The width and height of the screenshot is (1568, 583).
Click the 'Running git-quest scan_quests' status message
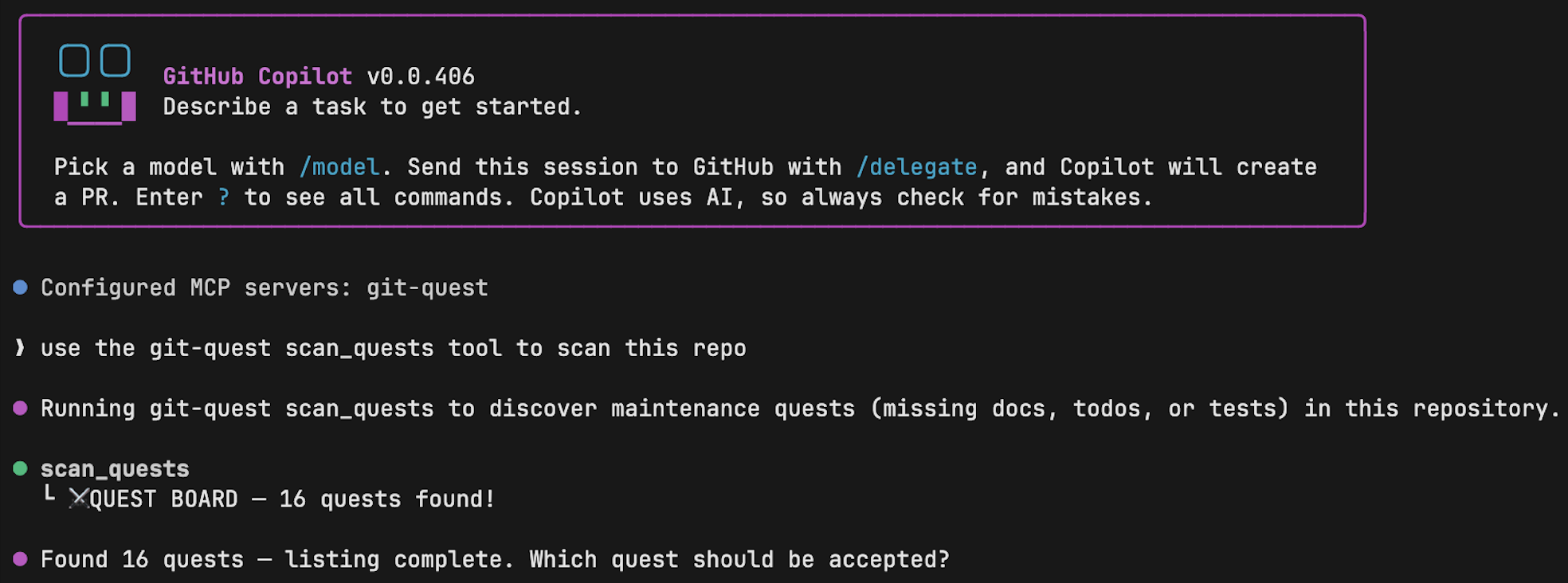799,409
